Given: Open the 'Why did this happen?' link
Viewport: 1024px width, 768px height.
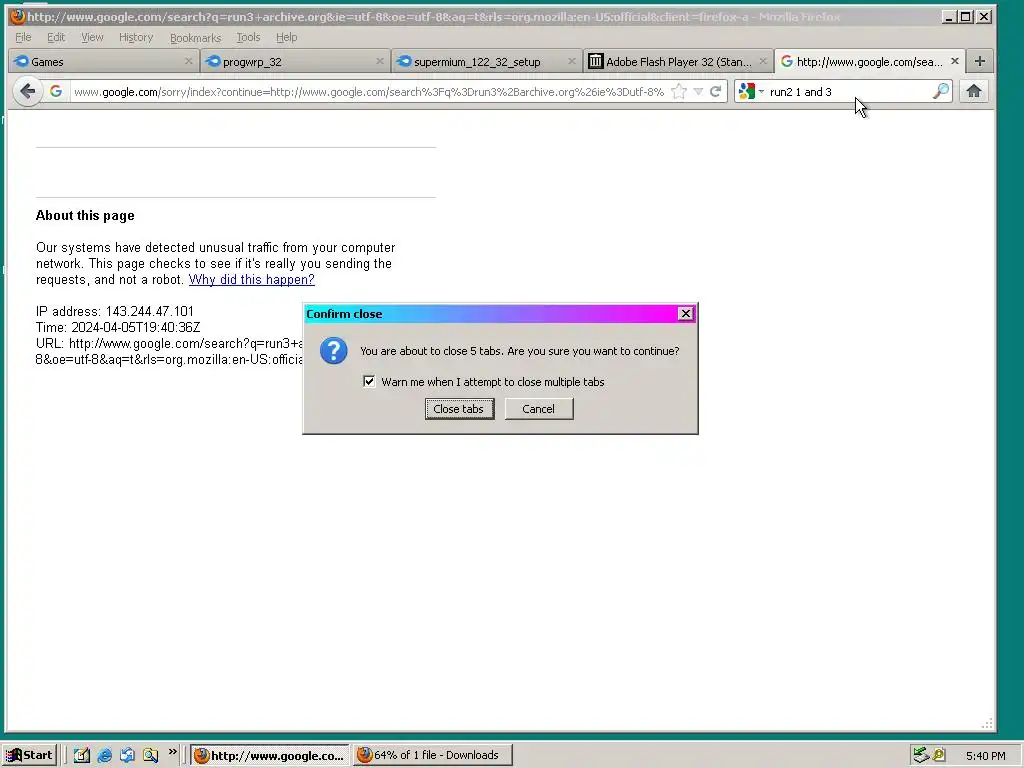Looking at the screenshot, I should tap(251, 280).
